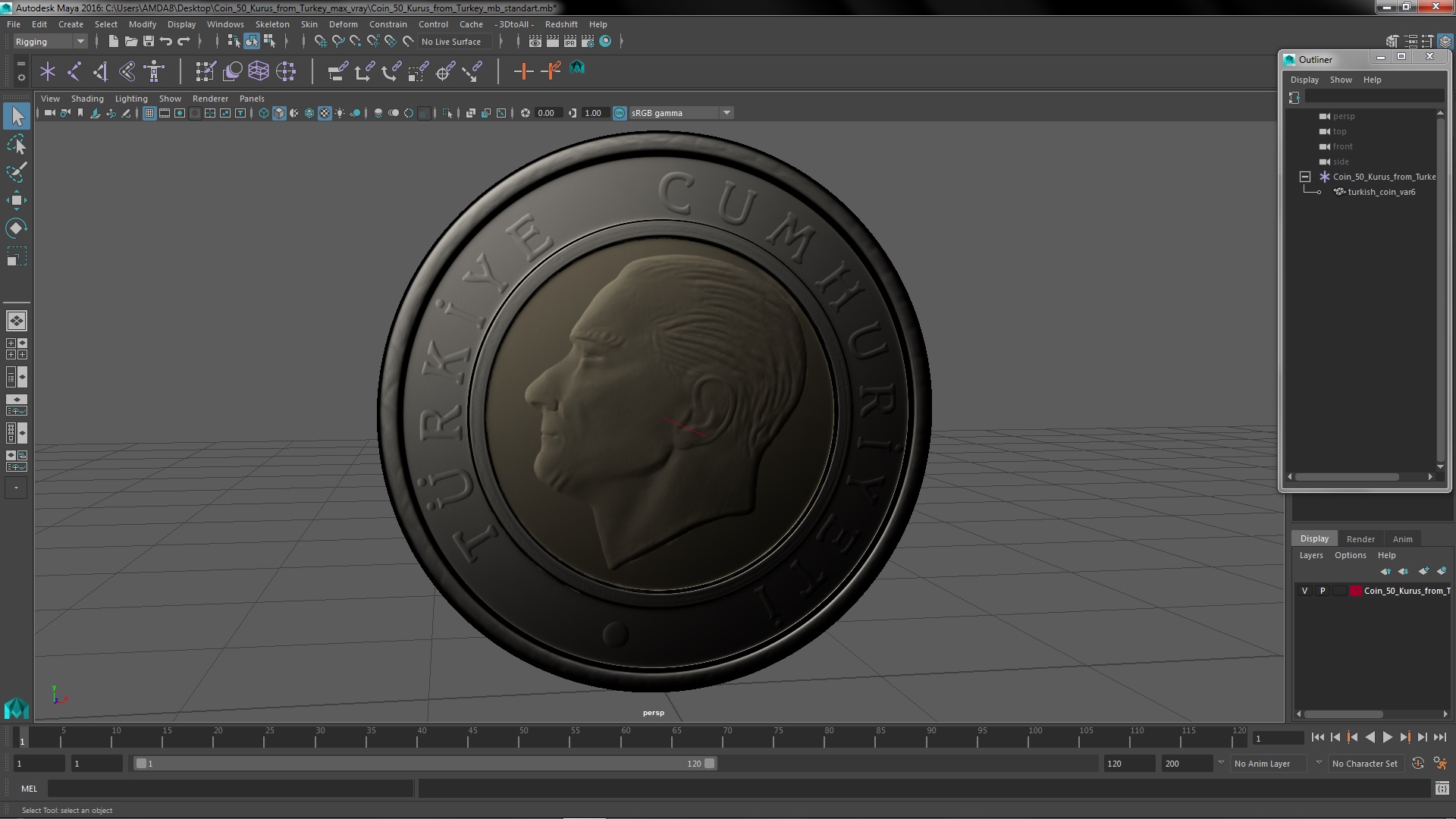Click the Redo arrow icon
Image resolution: width=1456 pixels, height=819 pixels.
pyautogui.click(x=184, y=41)
